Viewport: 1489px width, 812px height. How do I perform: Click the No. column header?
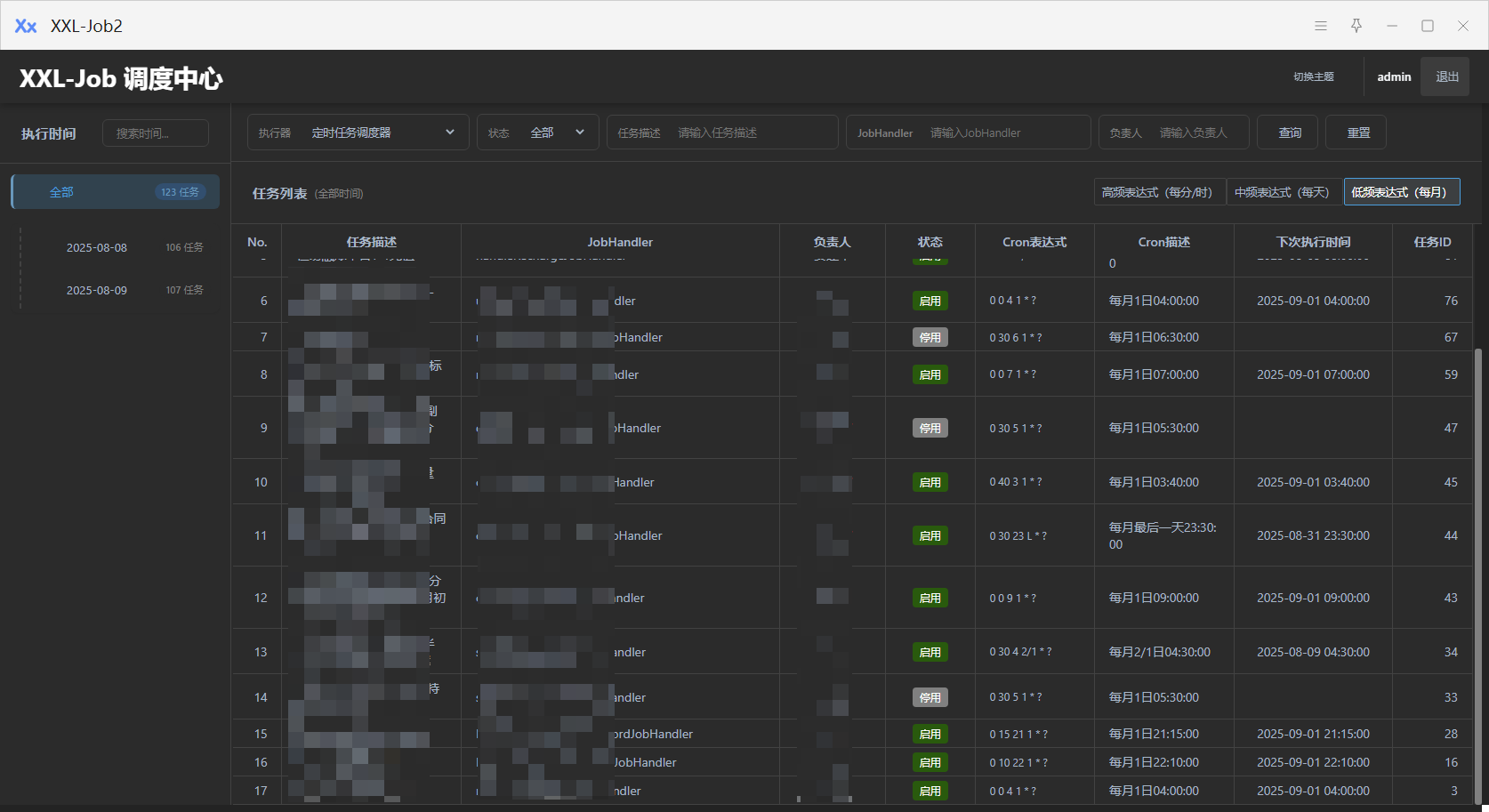point(257,242)
